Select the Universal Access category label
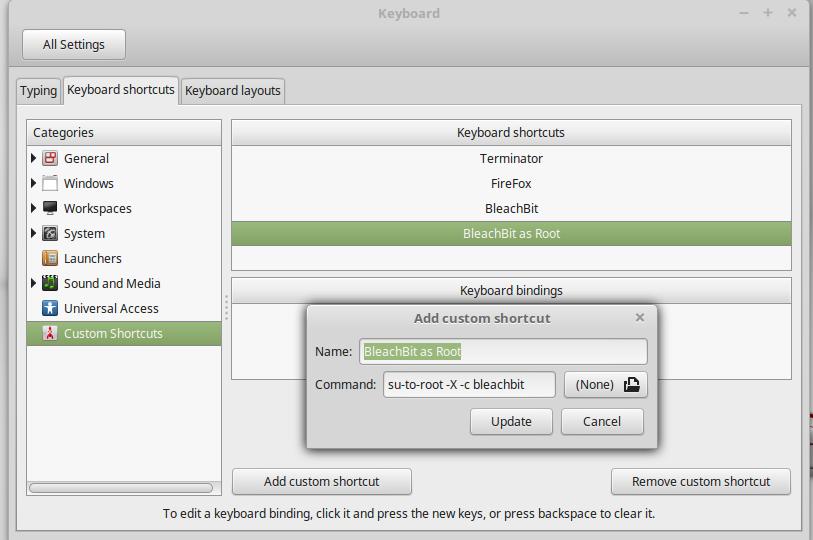813x540 pixels. coord(111,308)
